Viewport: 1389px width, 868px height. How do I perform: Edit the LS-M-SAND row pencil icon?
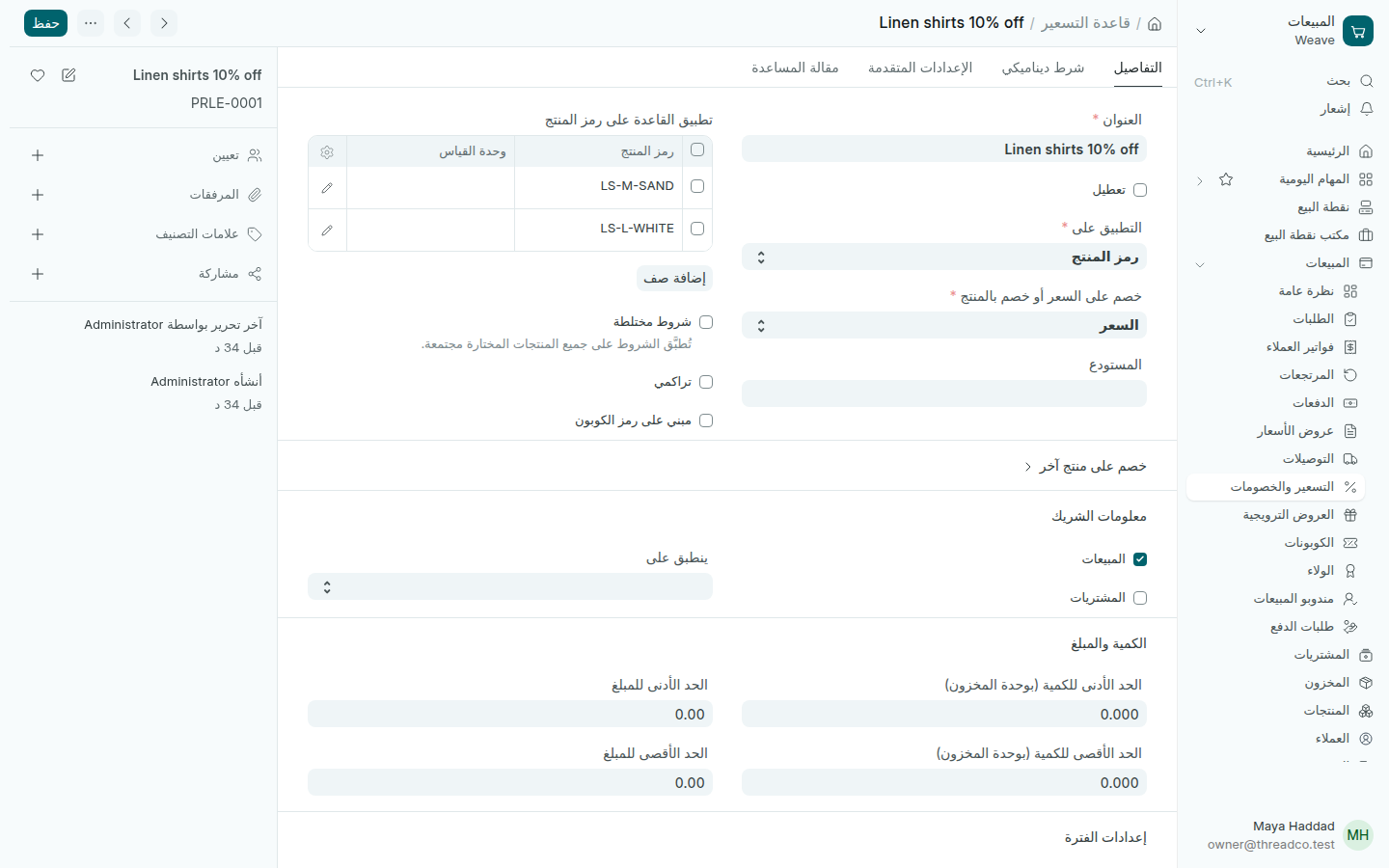(x=327, y=187)
